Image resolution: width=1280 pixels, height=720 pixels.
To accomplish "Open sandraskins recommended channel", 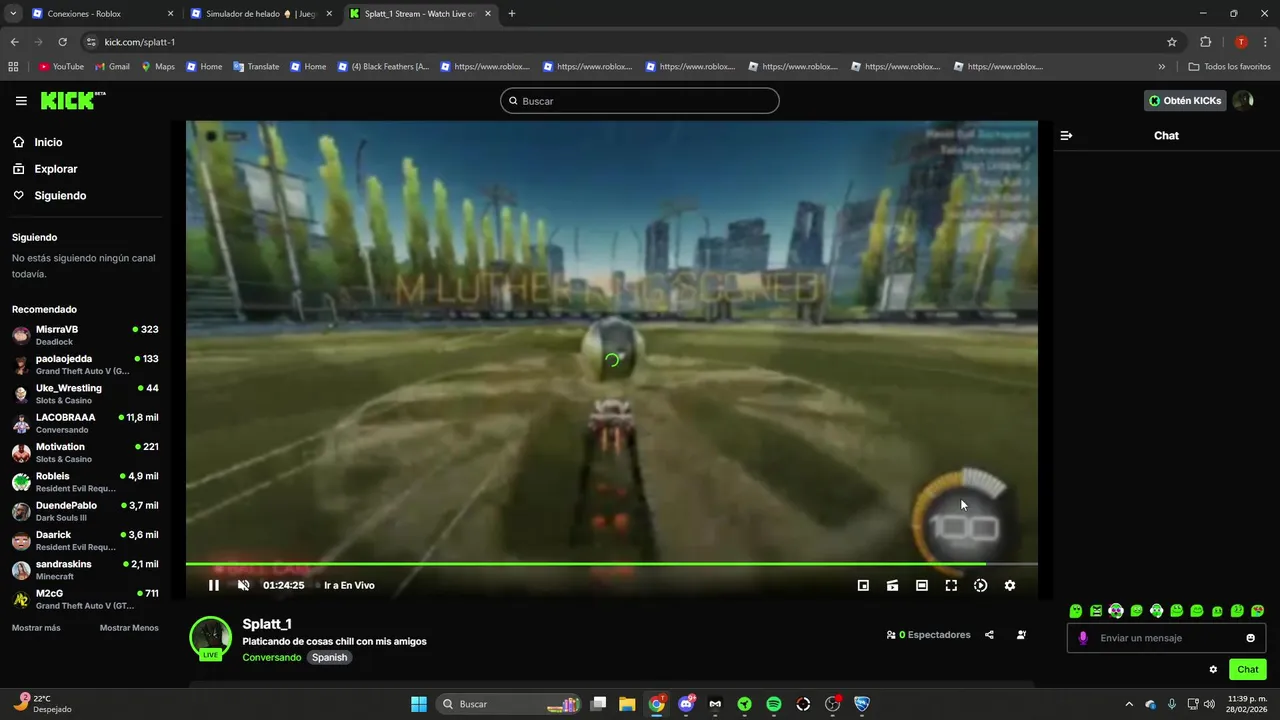I will (x=85, y=570).
